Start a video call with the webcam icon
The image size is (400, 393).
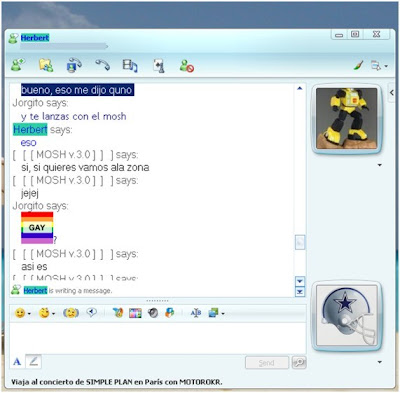[x=74, y=65]
